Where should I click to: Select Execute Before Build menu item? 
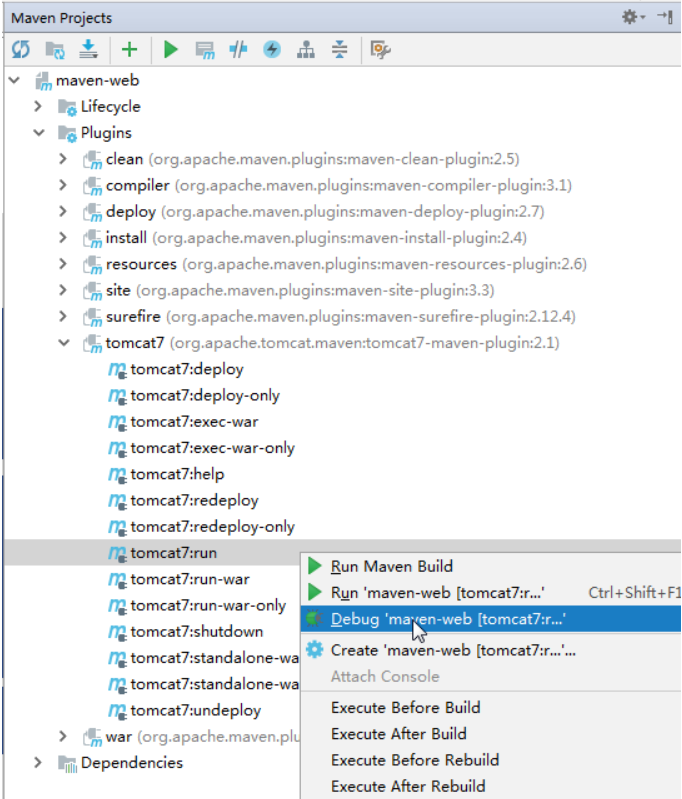(x=491, y=707)
